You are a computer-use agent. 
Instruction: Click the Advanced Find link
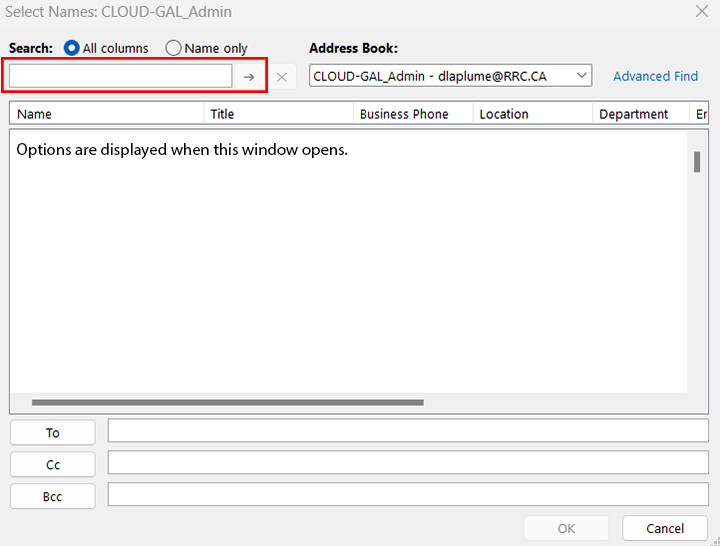point(655,76)
